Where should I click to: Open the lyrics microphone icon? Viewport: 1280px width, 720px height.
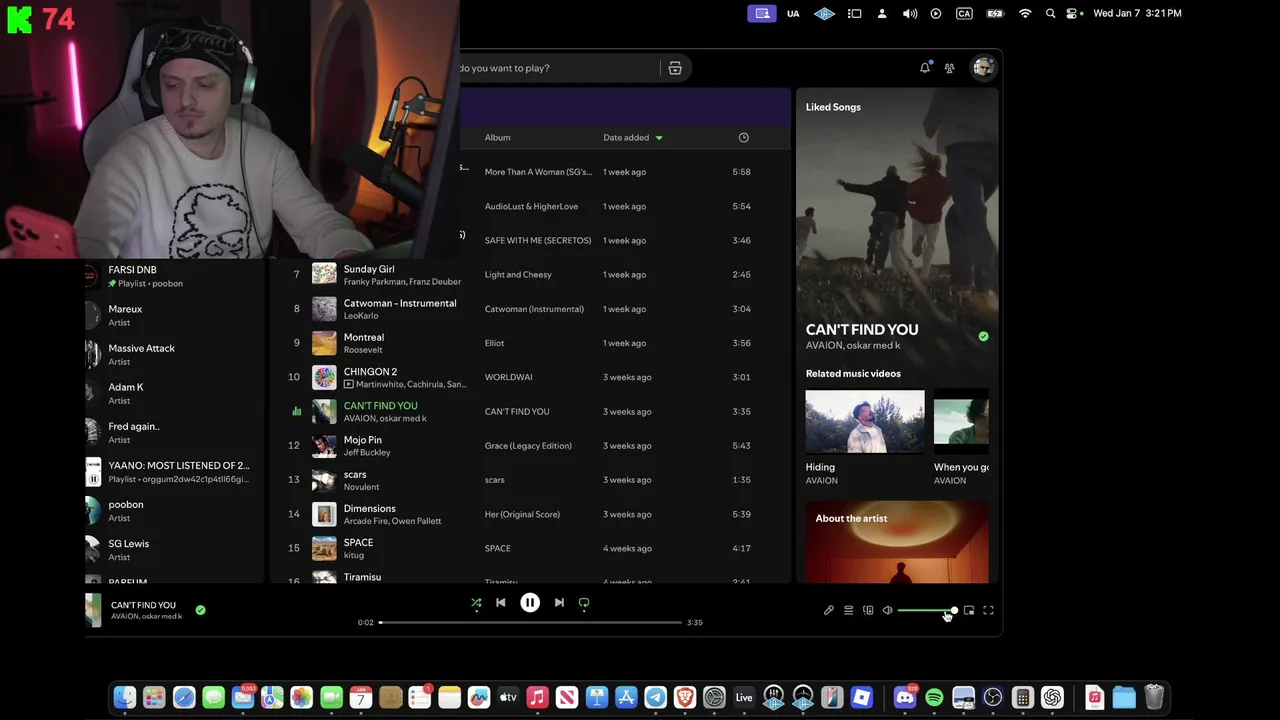[x=829, y=610]
